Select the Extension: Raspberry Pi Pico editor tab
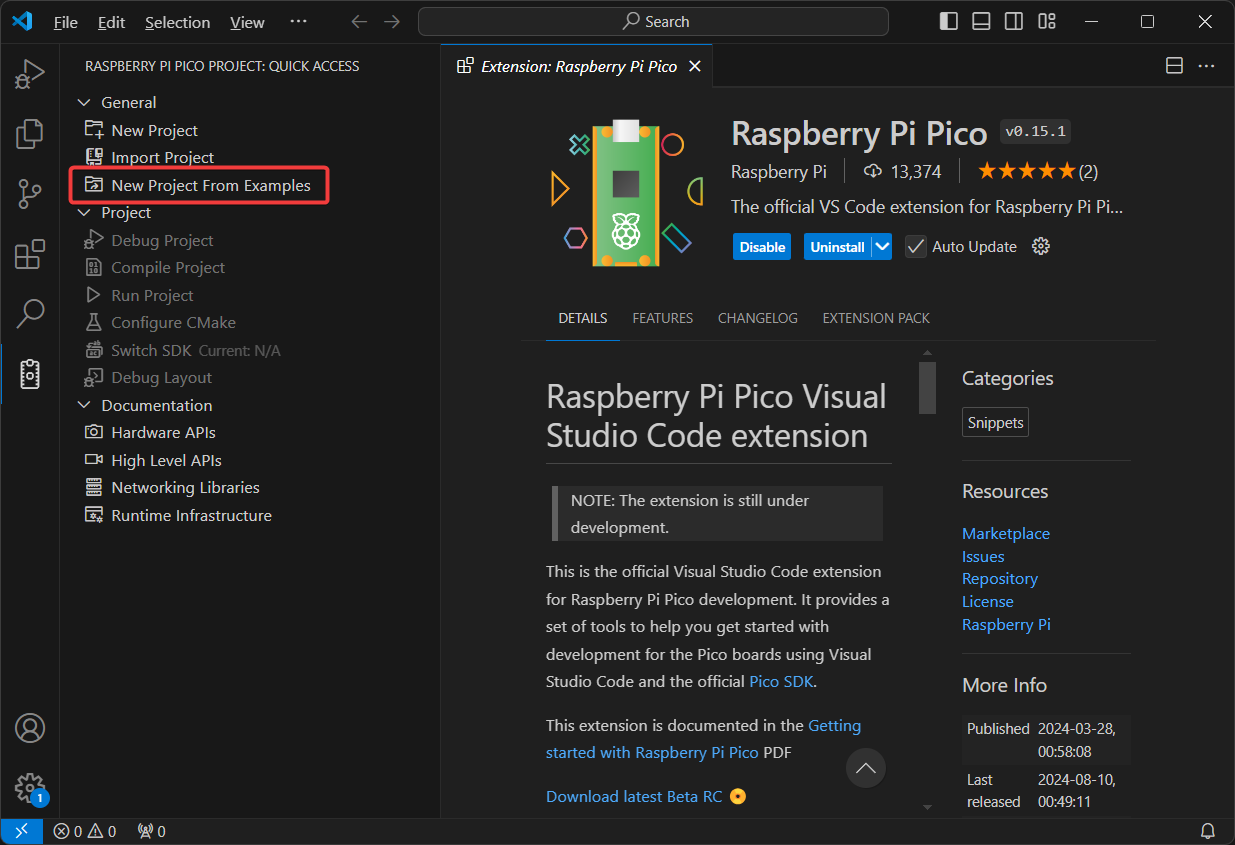Viewport: 1235px width, 845px height. [x=579, y=66]
